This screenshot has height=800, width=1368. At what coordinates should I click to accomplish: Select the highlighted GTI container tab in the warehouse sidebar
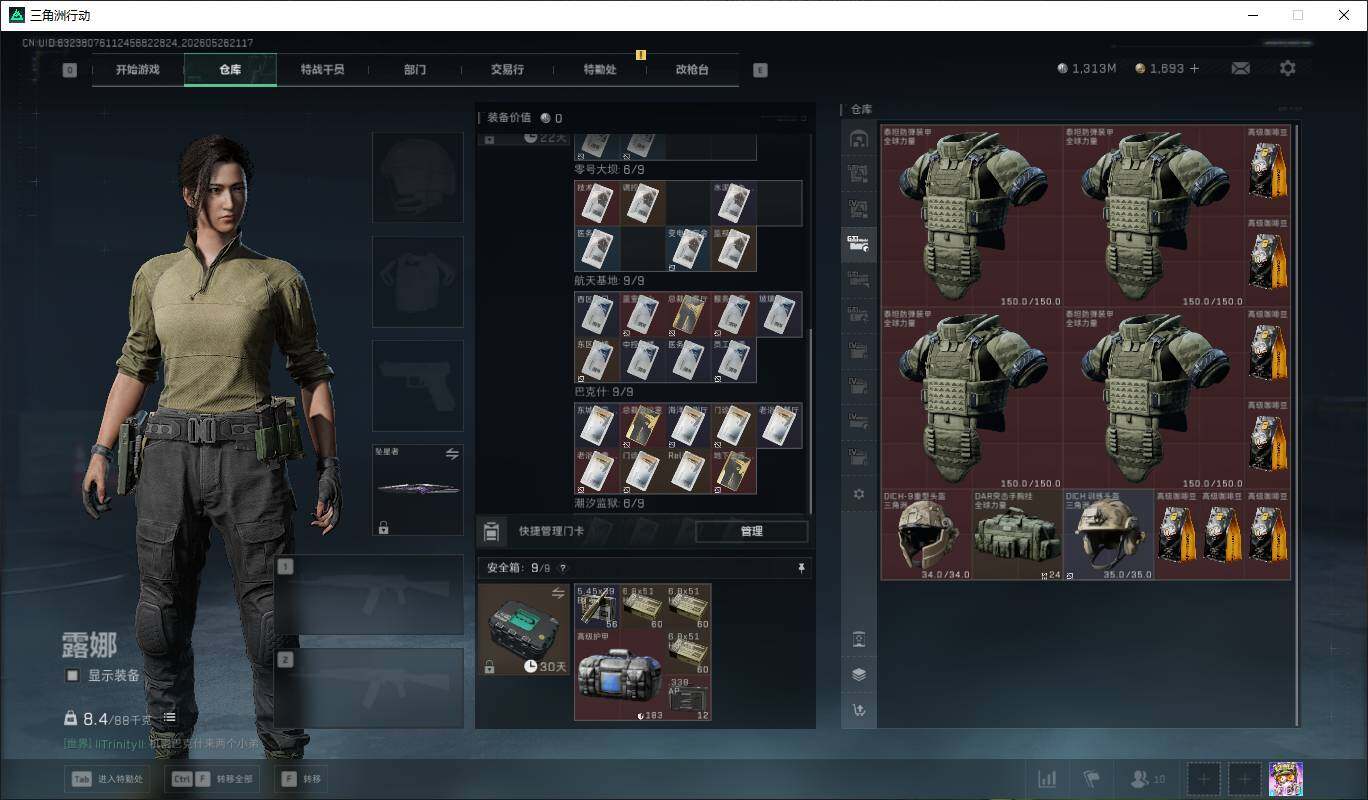pyautogui.click(x=858, y=245)
